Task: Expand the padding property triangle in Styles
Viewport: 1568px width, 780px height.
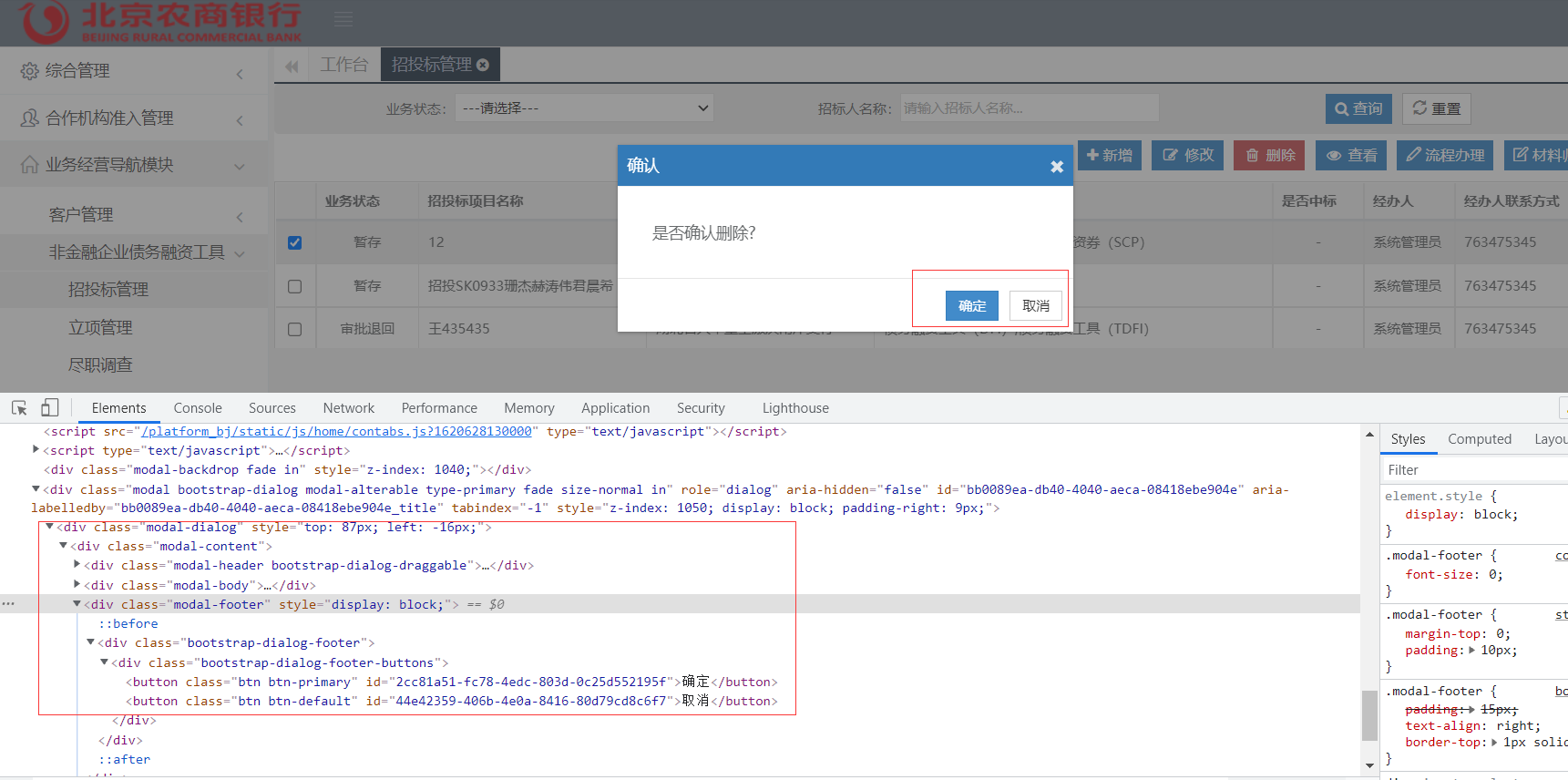Action: pos(1473,651)
